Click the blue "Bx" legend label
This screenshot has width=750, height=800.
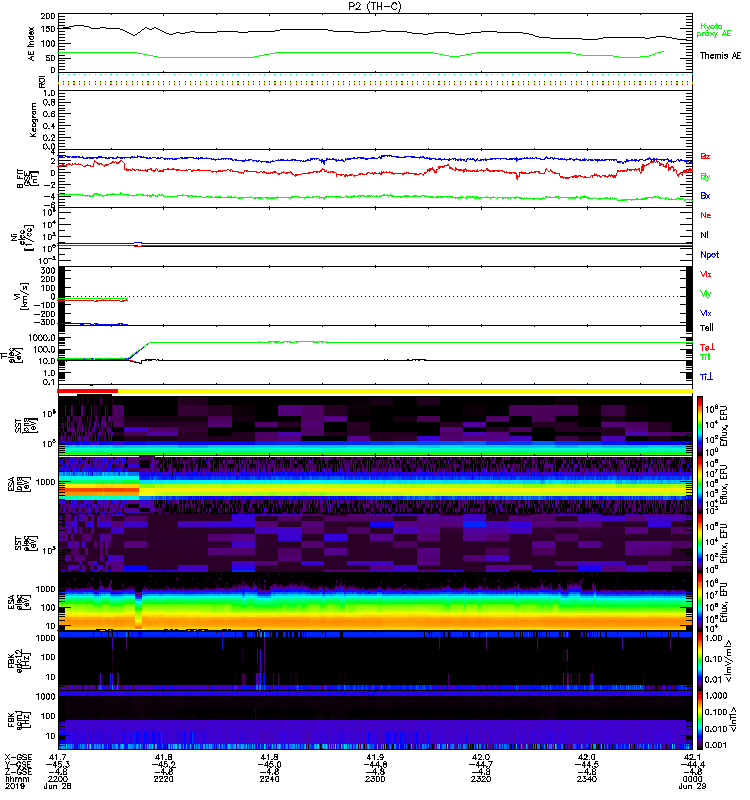705,195
